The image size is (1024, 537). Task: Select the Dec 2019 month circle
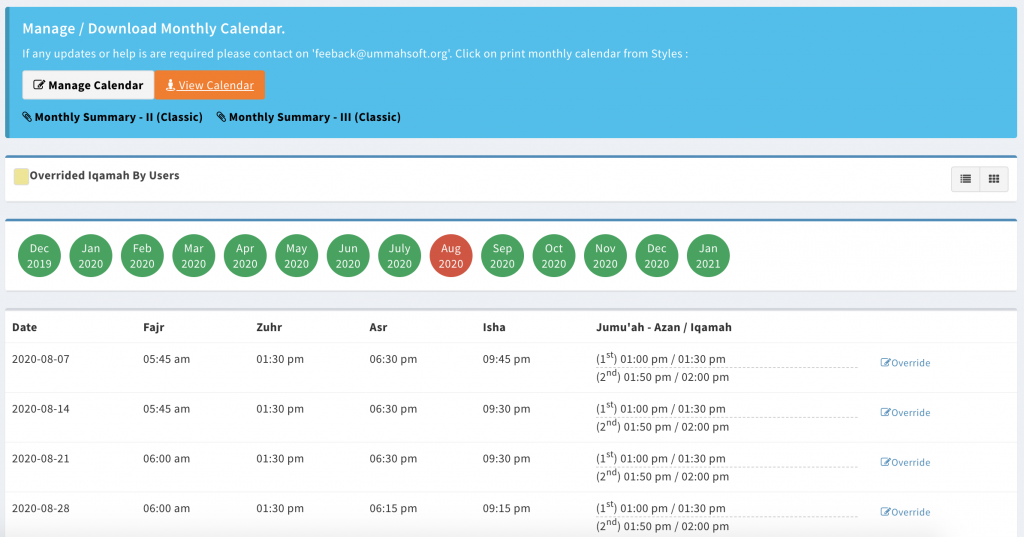click(40, 256)
